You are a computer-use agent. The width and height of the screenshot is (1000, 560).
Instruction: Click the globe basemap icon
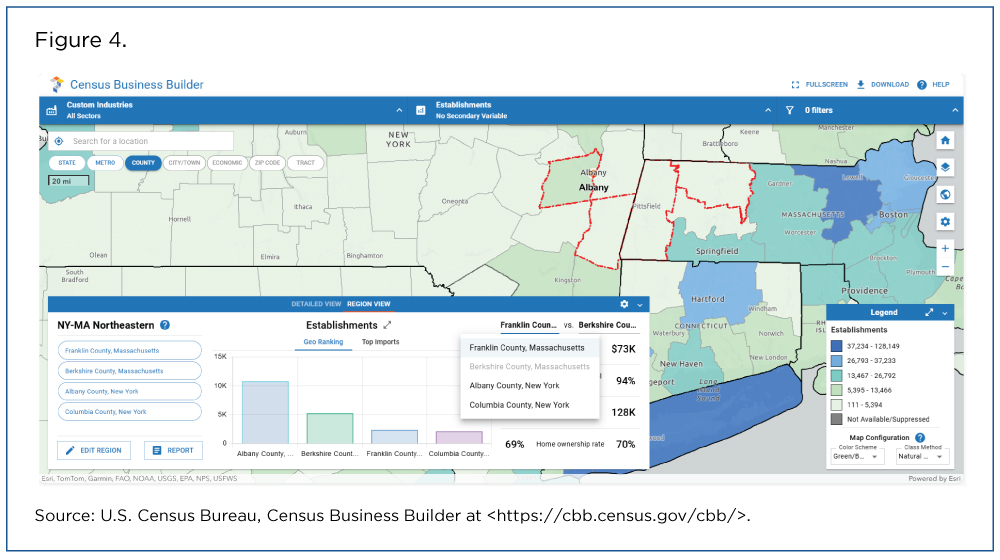pos(945,194)
